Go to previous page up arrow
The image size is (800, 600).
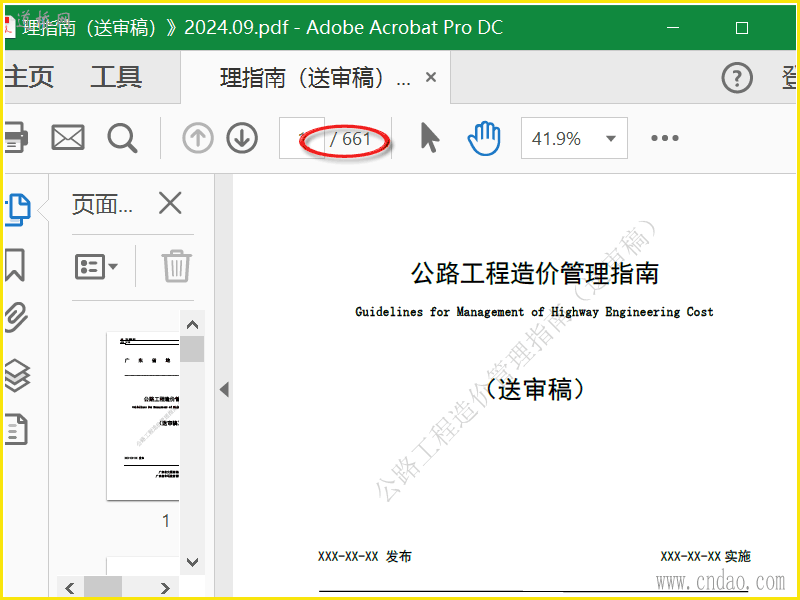click(198, 138)
